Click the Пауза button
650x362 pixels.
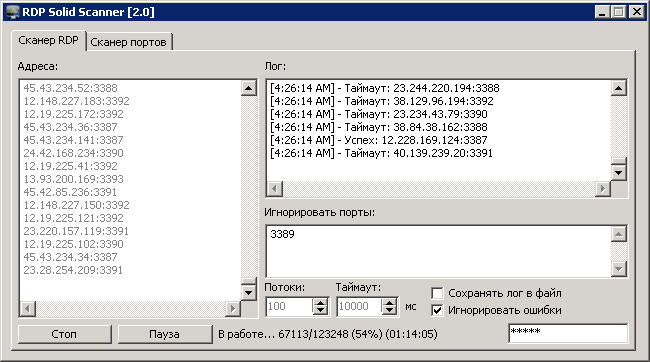(x=165, y=334)
